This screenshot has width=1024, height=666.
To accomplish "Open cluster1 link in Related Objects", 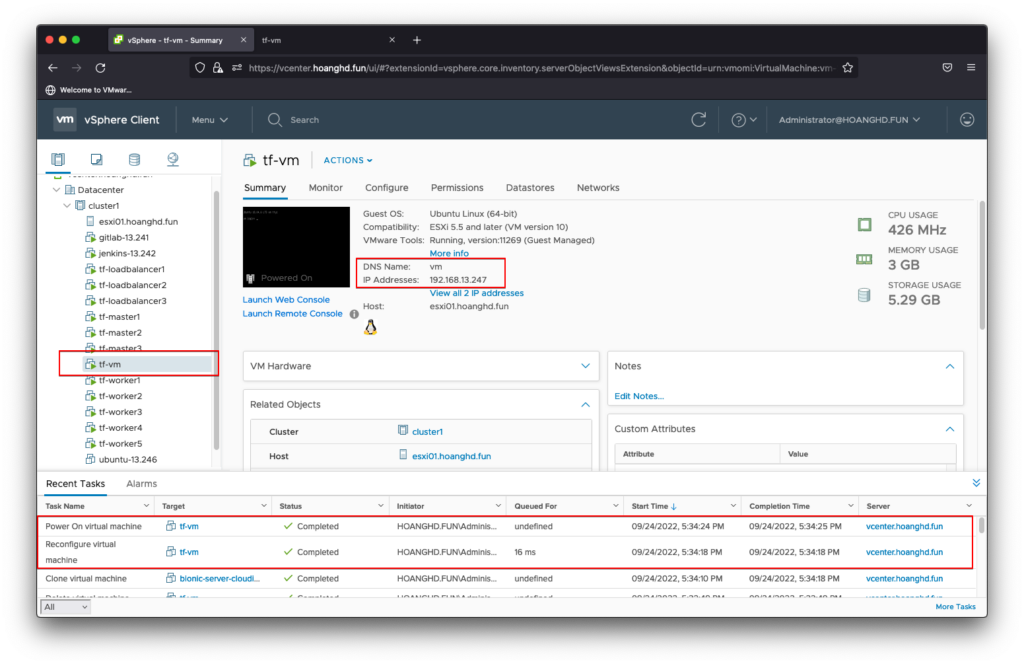I will [x=427, y=432].
